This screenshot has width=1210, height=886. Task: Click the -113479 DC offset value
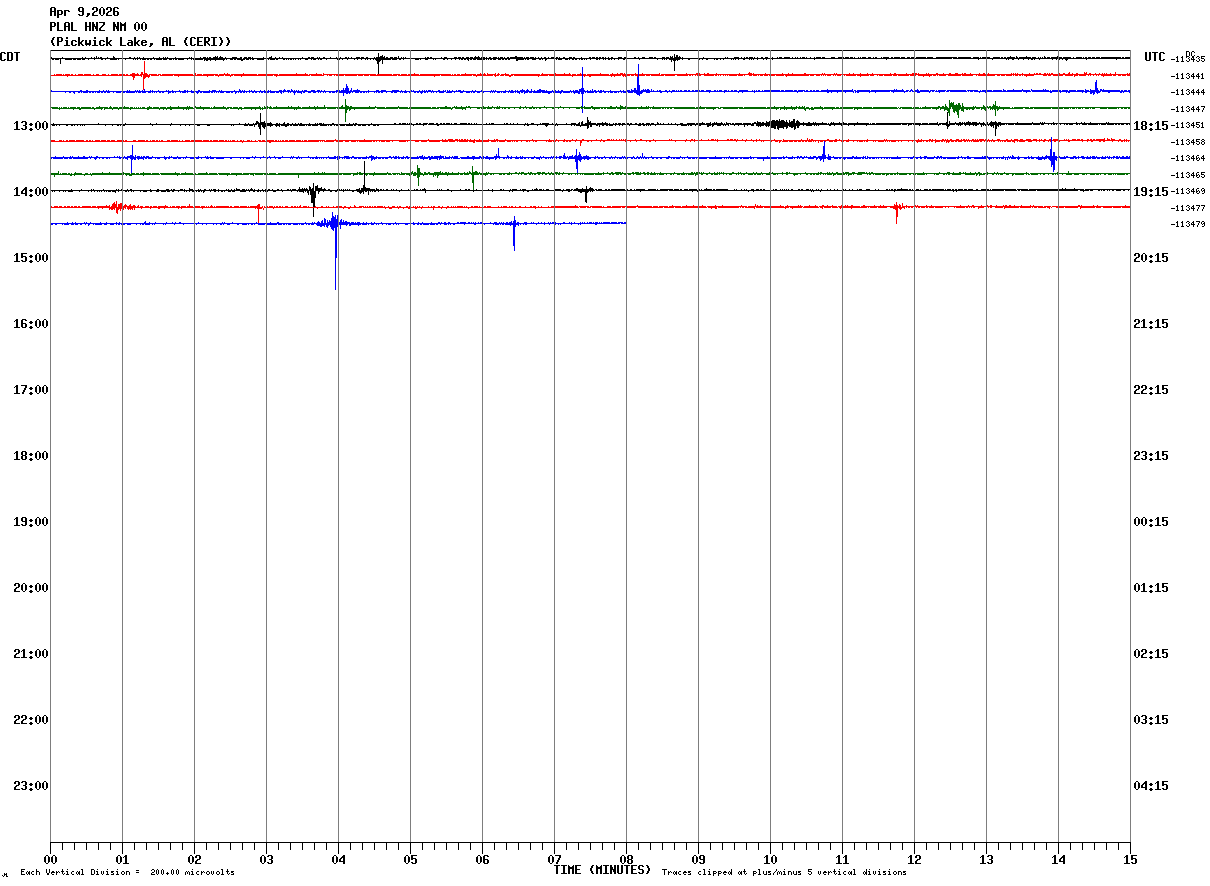click(1188, 224)
